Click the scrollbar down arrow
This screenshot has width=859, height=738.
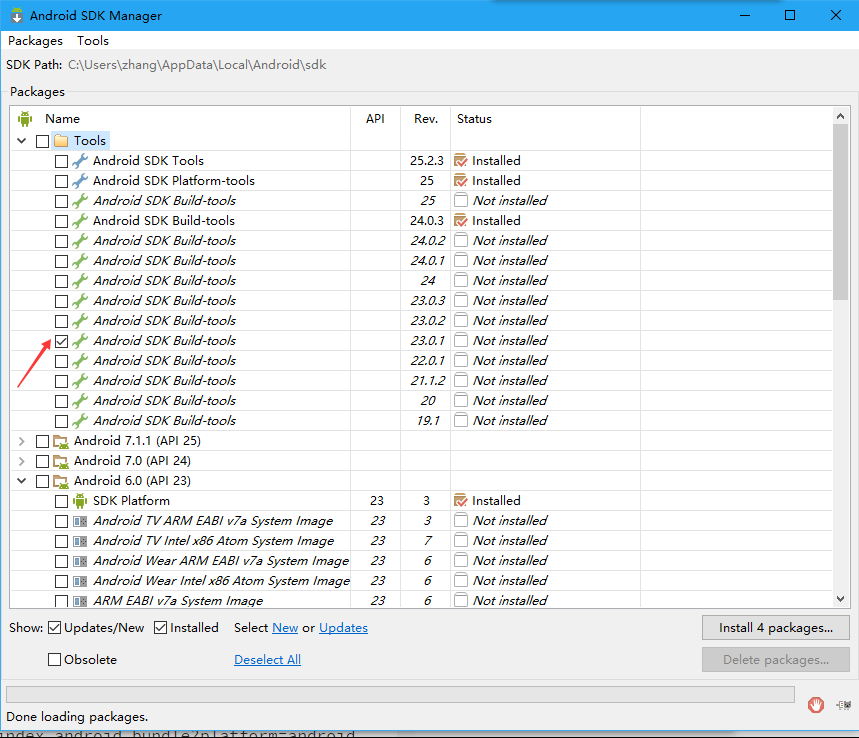[840, 599]
